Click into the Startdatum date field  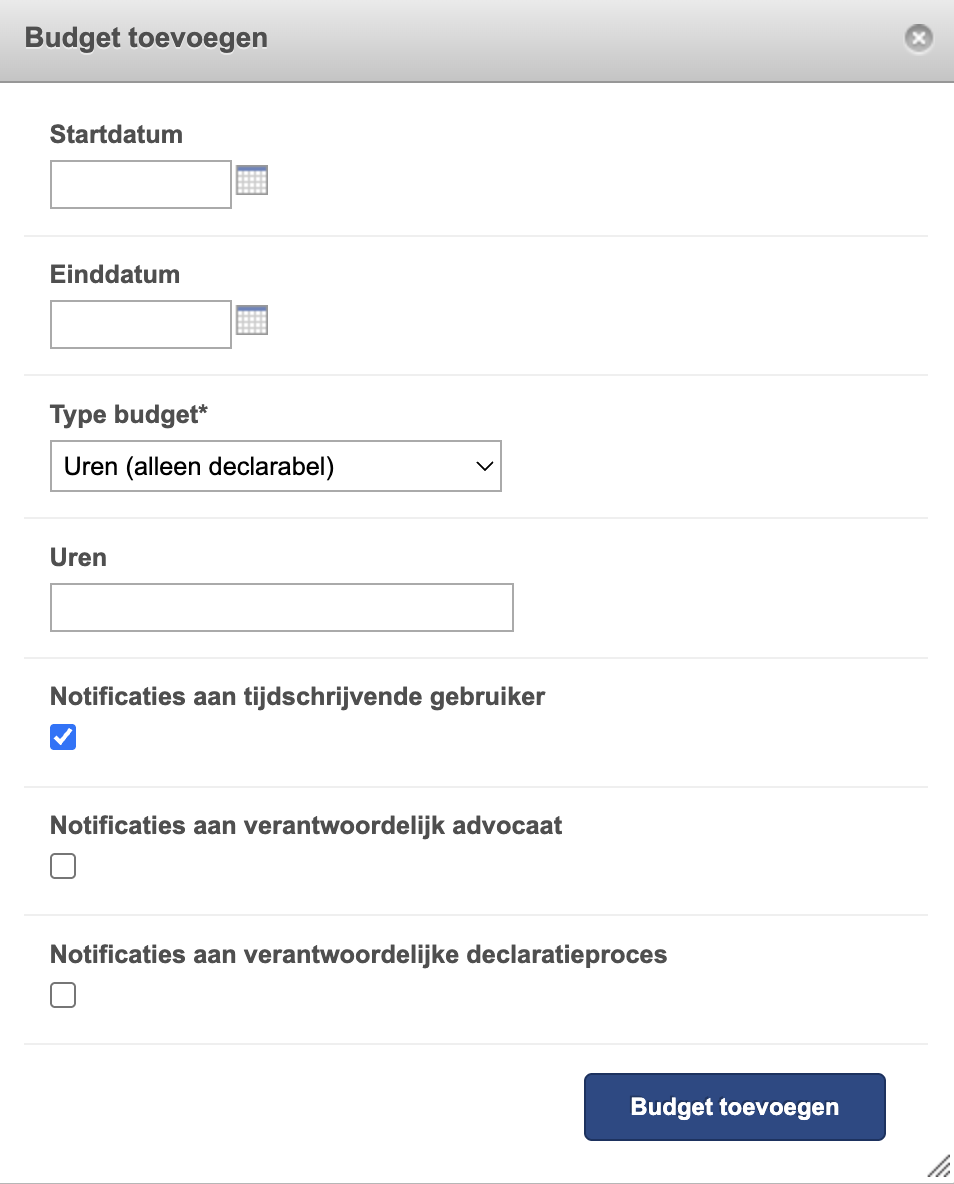click(x=140, y=185)
